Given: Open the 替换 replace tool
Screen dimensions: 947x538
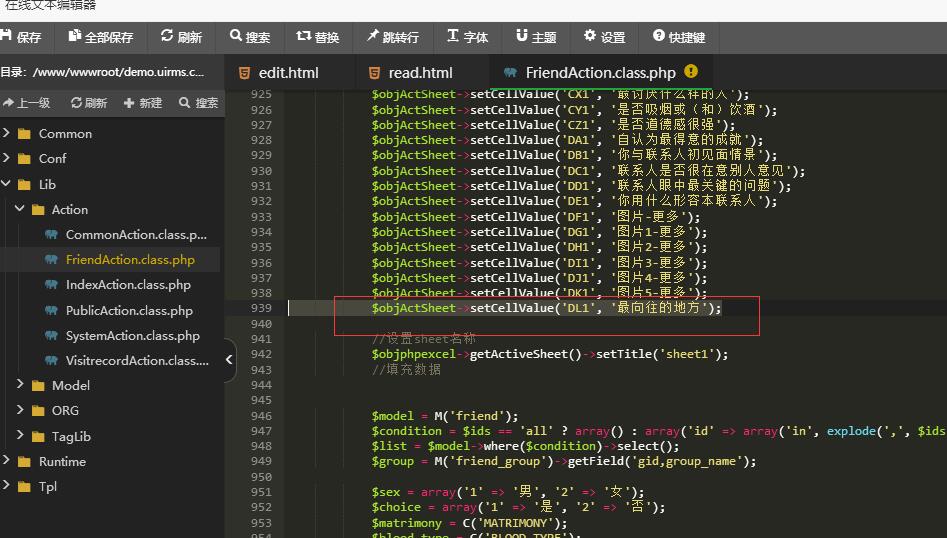Looking at the screenshot, I should pyautogui.click(x=318, y=37).
